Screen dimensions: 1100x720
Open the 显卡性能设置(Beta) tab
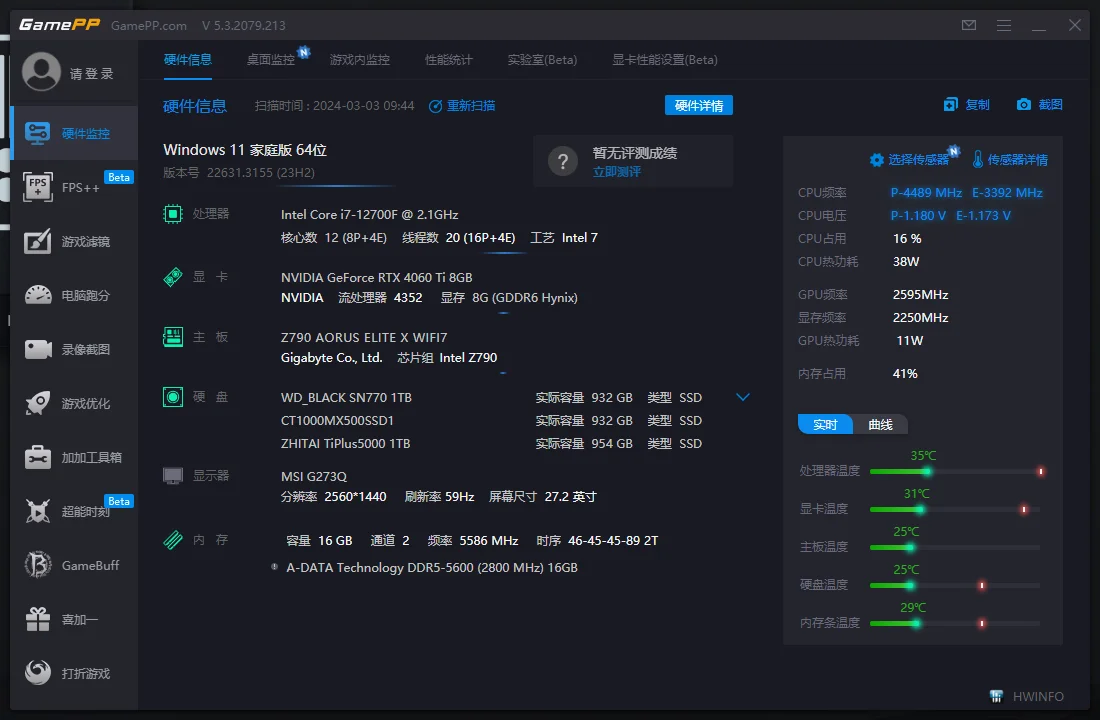tap(665, 60)
